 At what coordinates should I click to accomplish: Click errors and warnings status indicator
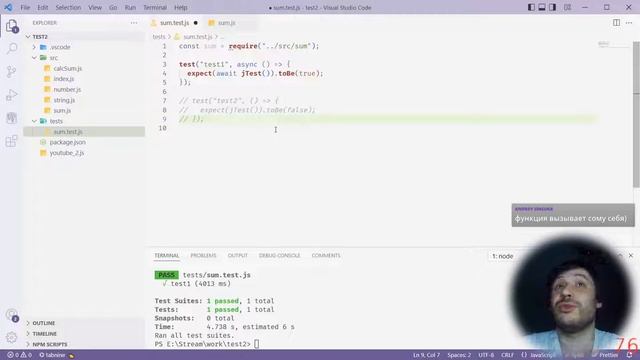(x=19, y=355)
